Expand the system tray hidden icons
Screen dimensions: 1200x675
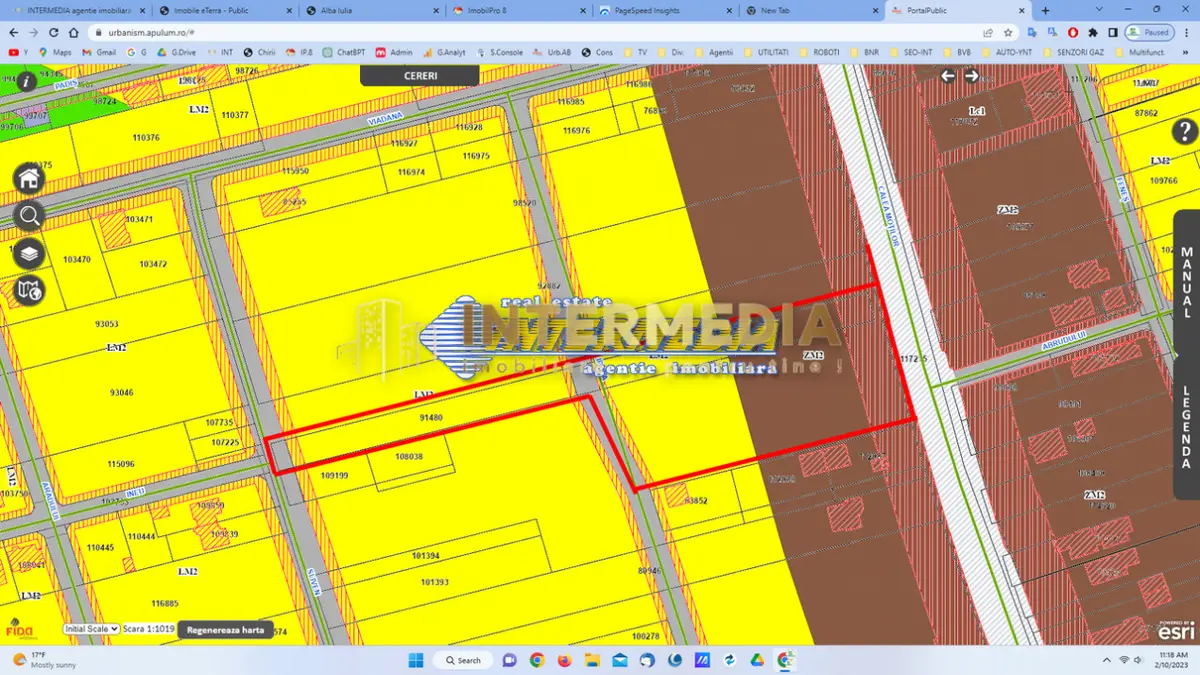(x=1106, y=660)
